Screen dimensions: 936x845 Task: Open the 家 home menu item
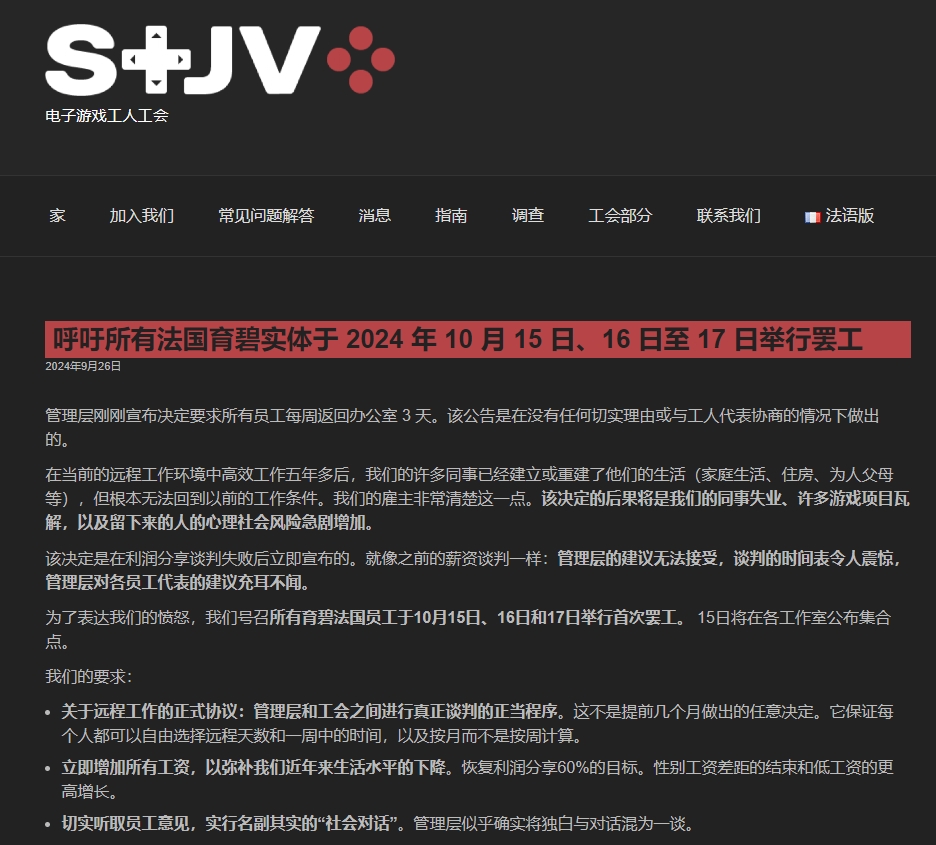tap(57, 215)
